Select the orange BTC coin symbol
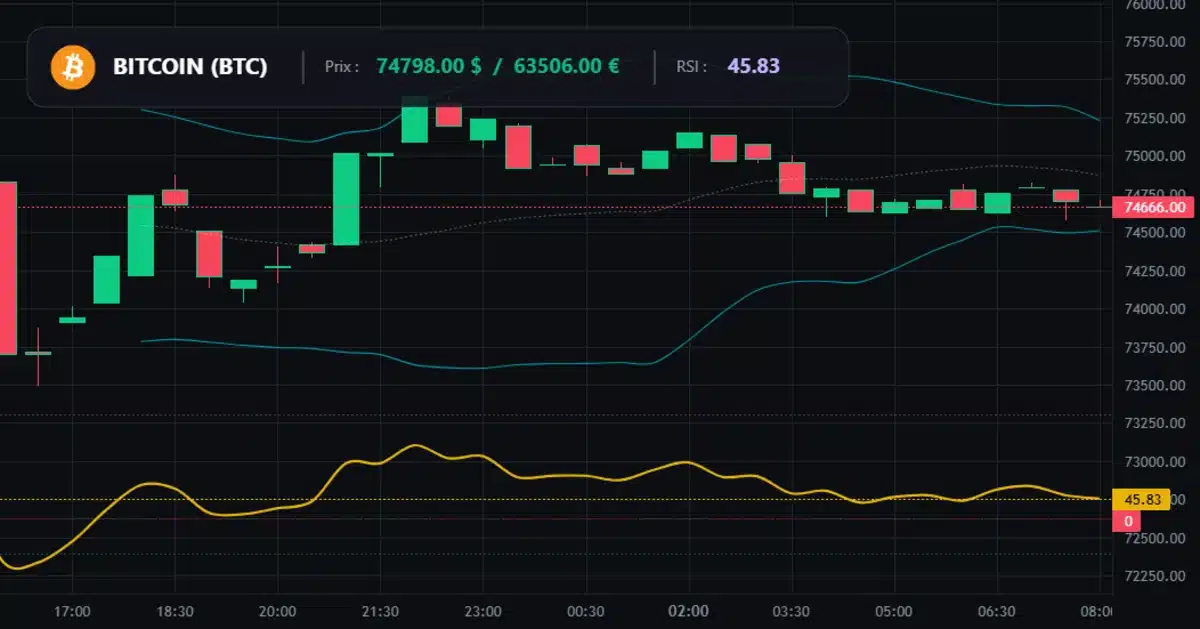The image size is (1200, 629). pos(71,67)
